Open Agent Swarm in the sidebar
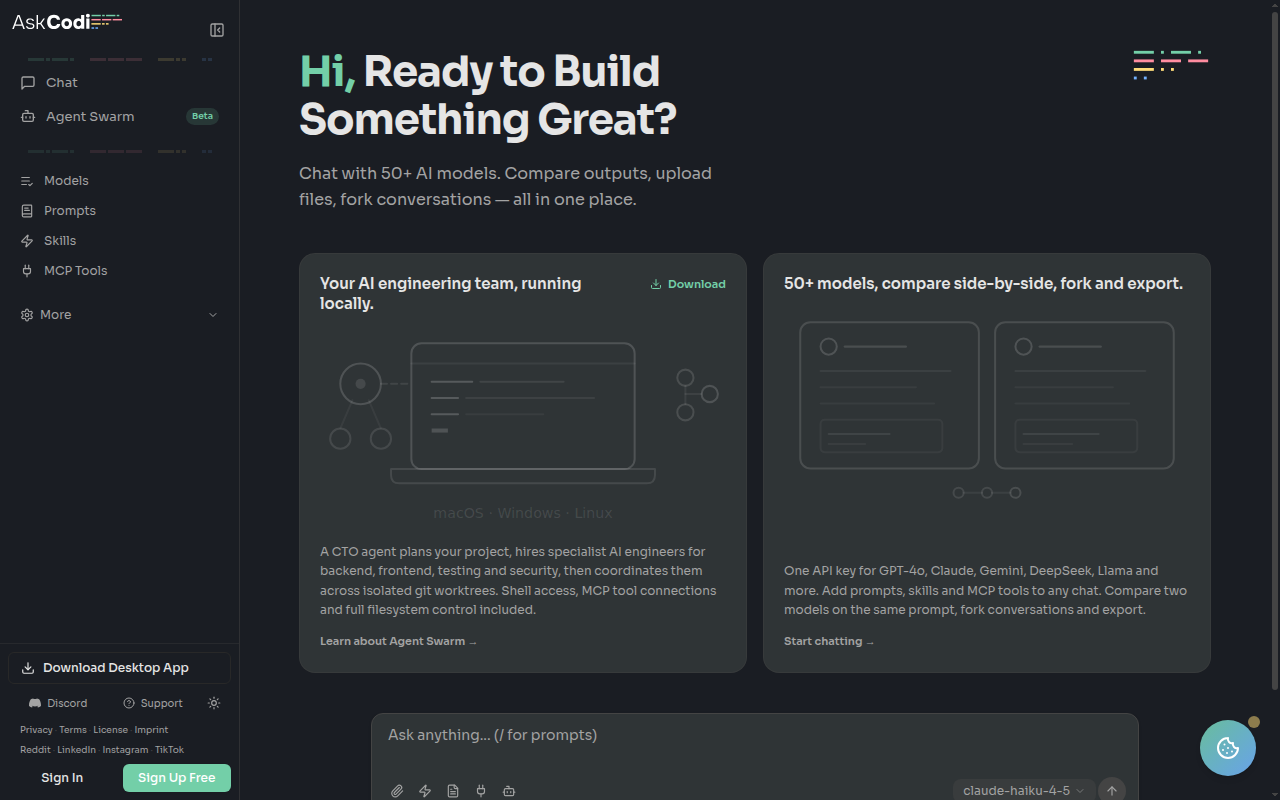Screen dimensions: 1280x800 click(120, 116)
